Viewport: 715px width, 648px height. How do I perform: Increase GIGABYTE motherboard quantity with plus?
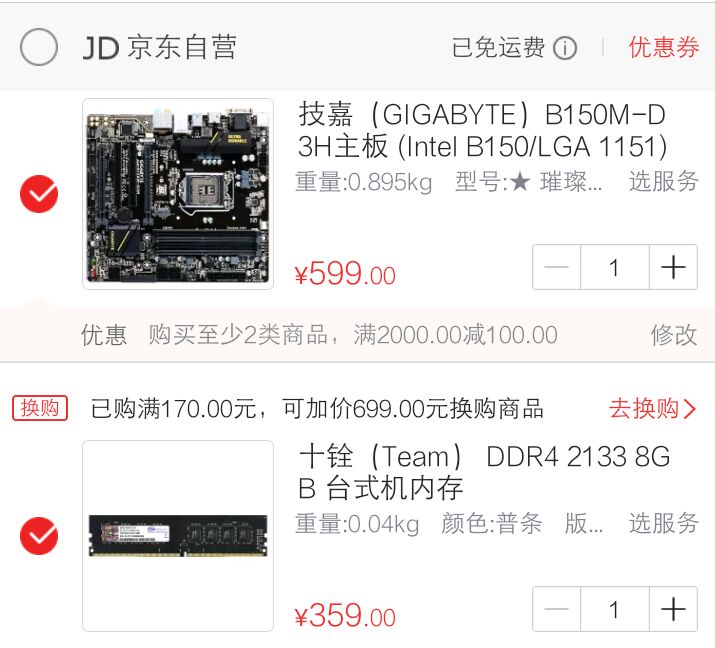coord(674,267)
